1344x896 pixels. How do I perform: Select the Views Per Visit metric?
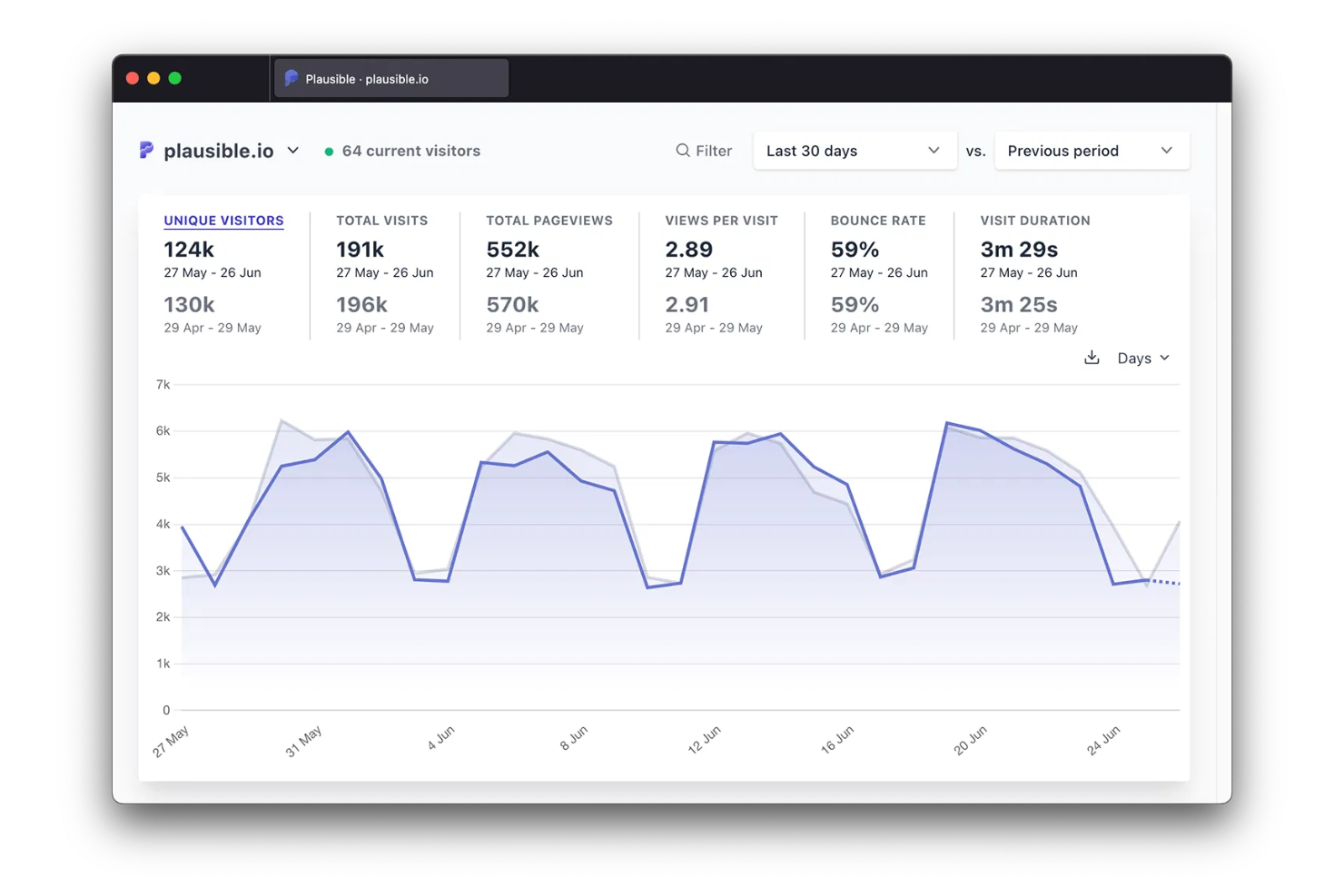coord(721,221)
